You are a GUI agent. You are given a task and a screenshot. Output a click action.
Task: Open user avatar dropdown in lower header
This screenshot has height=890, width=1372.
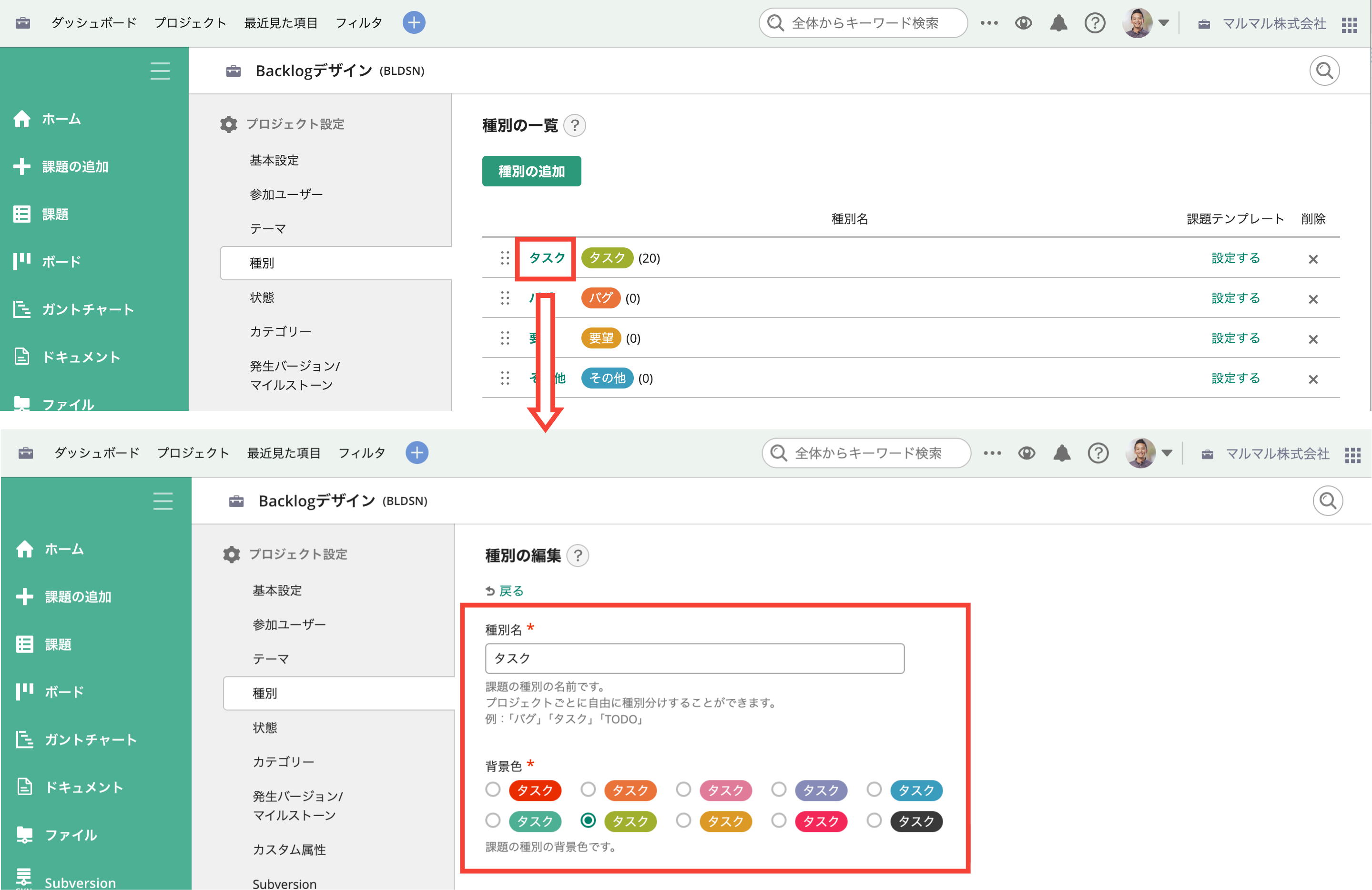point(1148,453)
